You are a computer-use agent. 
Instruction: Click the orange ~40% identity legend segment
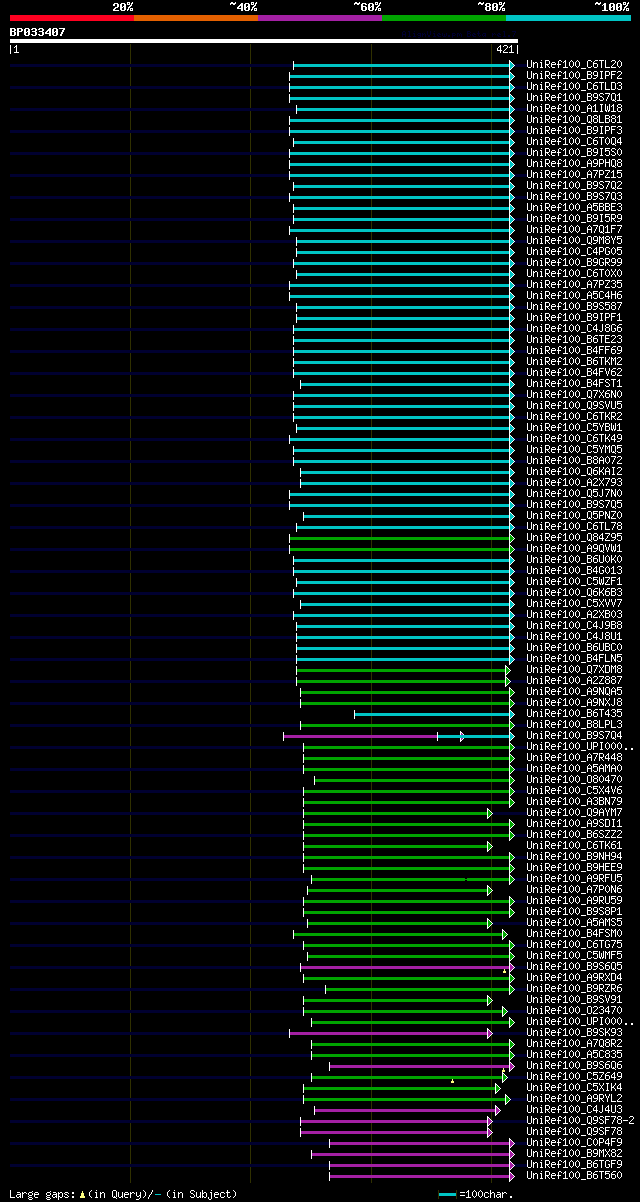[195, 18]
